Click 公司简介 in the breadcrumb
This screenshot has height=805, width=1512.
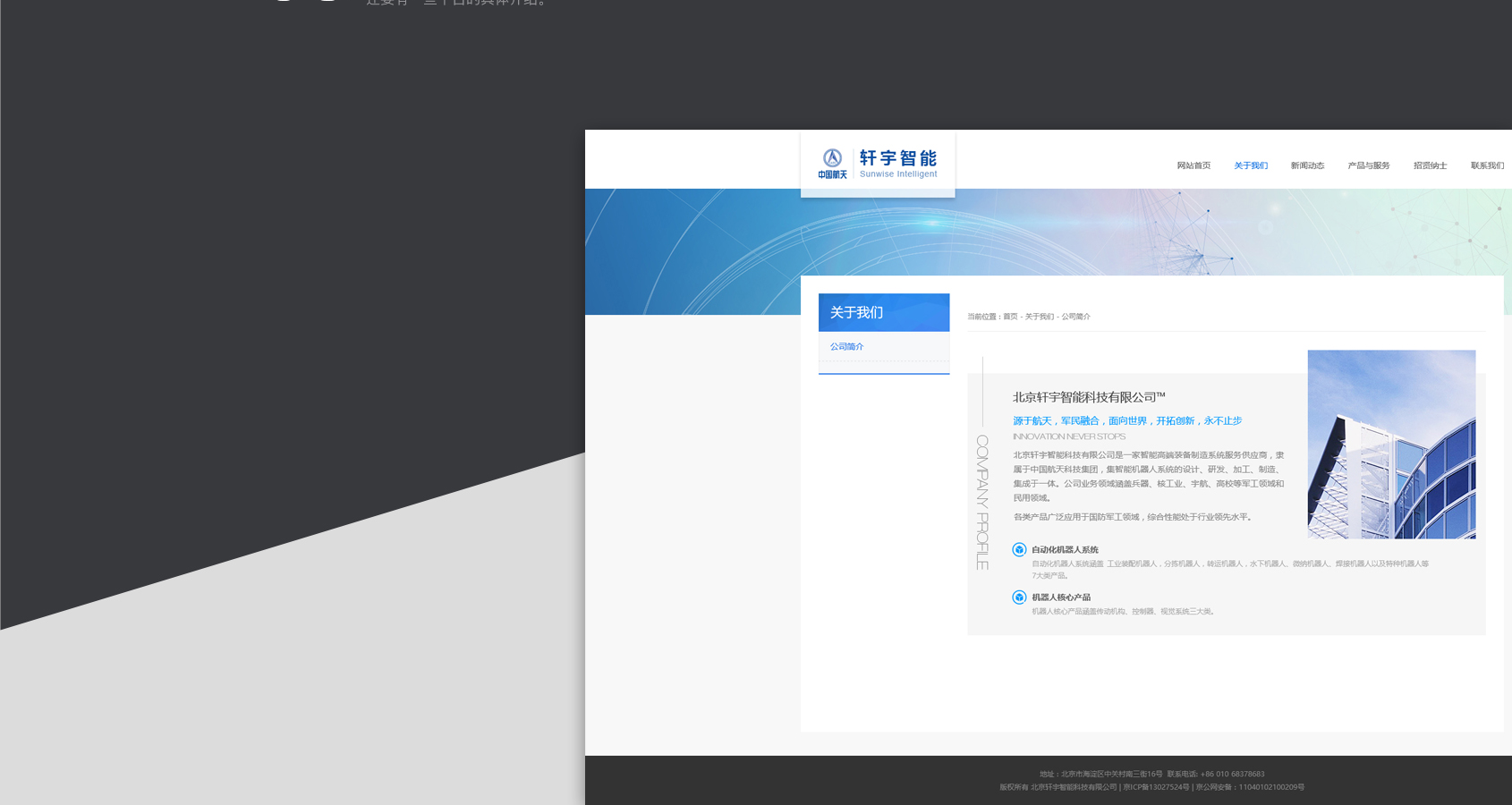(x=1076, y=317)
